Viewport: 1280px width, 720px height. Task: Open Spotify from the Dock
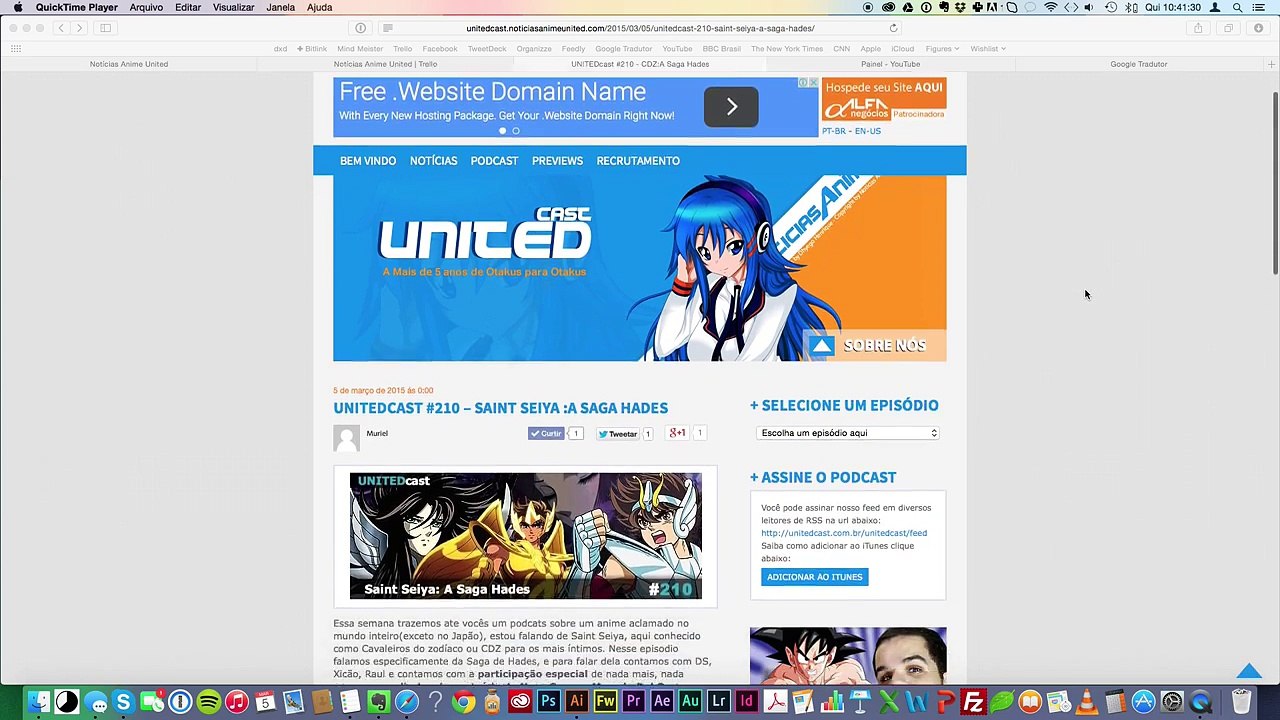pyautogui.click(x=208, y=702)
